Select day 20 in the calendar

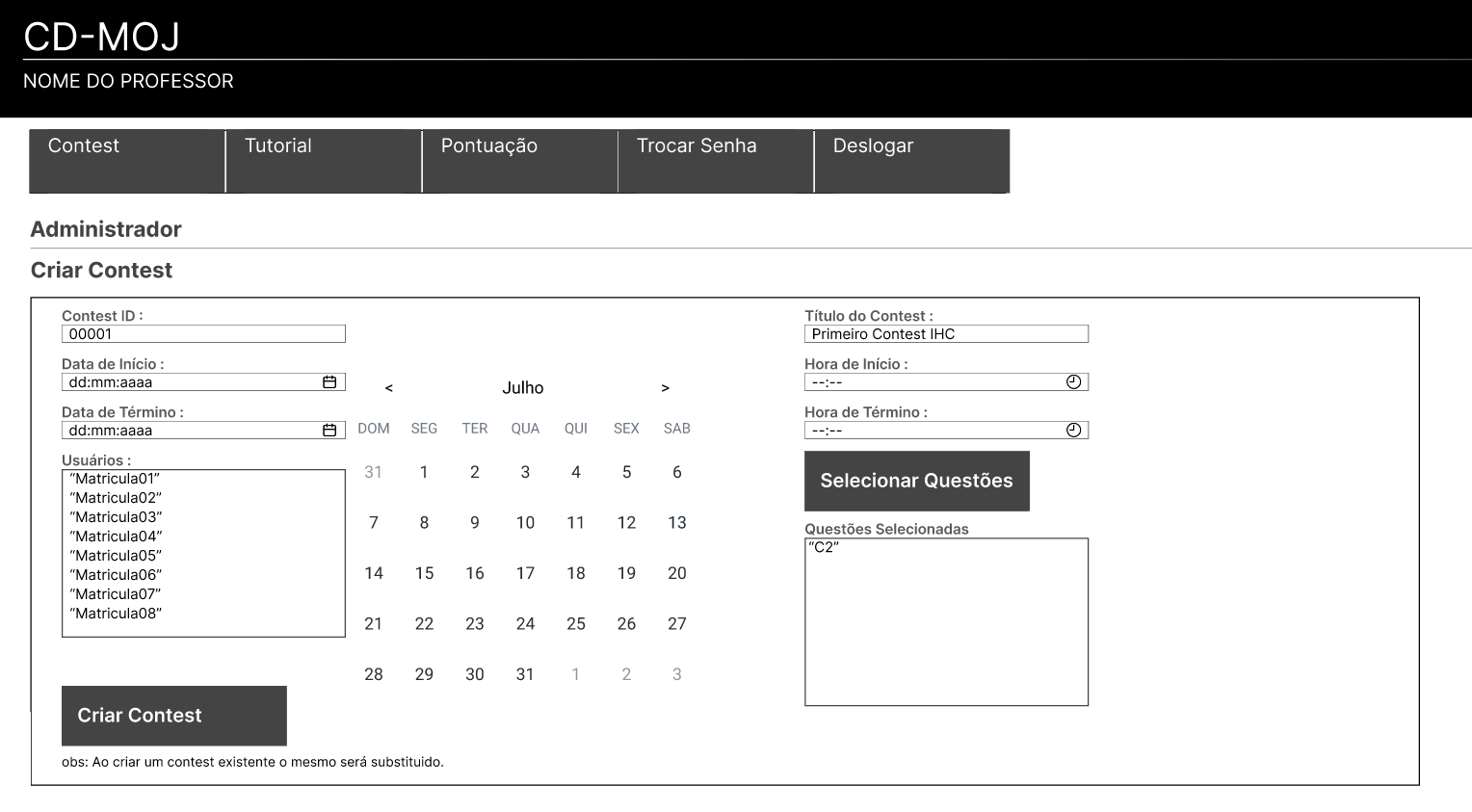coord(677,573)
